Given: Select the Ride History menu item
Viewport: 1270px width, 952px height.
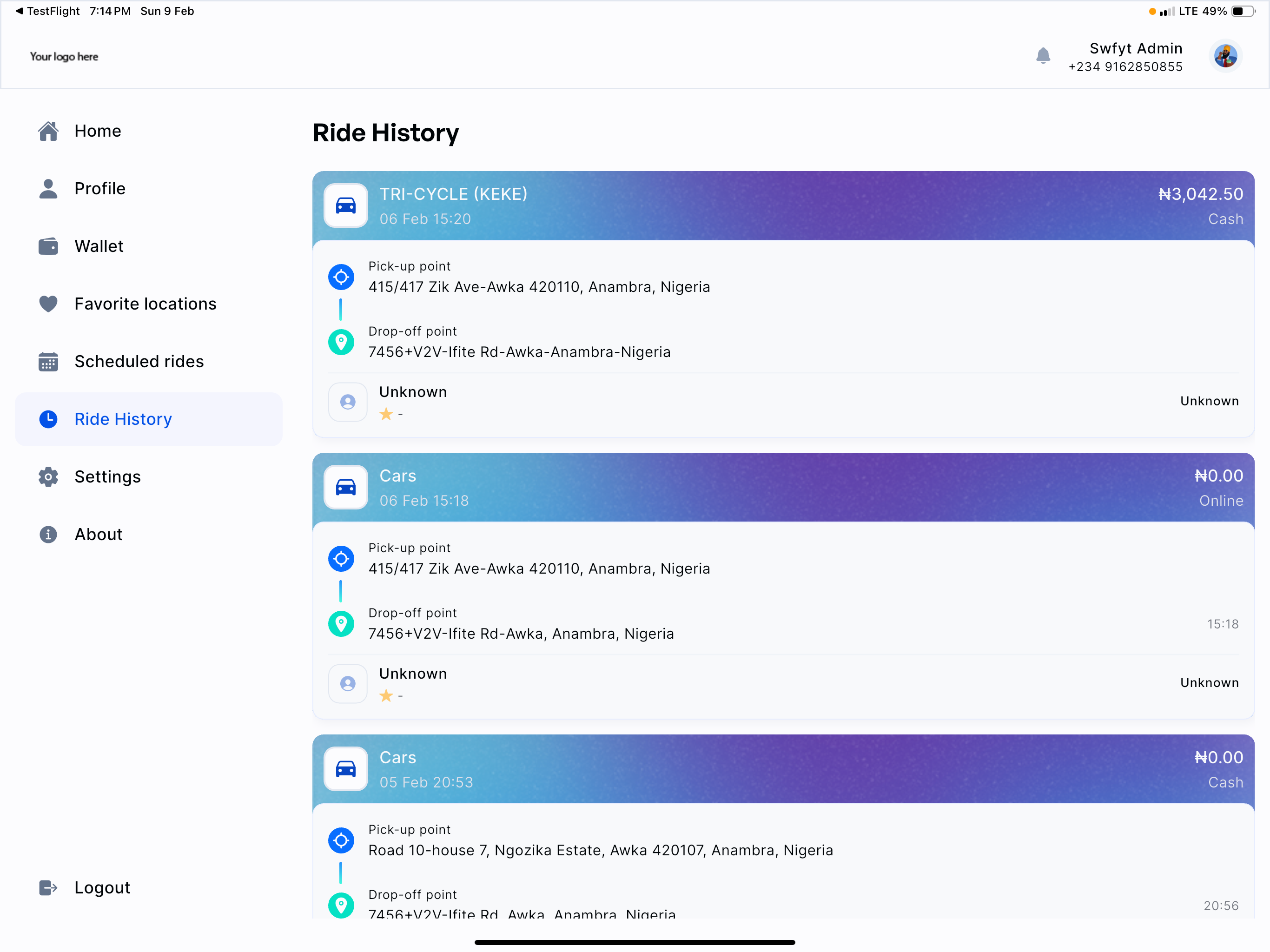Looking at the screenshot, I should pyautogui.click(x=148, y=419).
